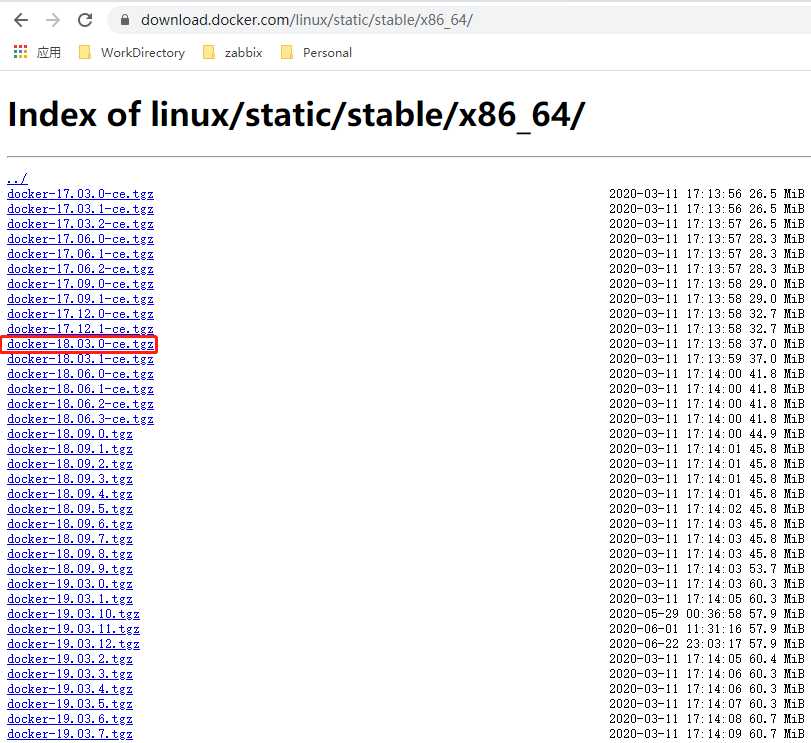The image size is (811, 743).
Task: Download docker-18.06.2-ce.tgz
Action: point(80,404)
